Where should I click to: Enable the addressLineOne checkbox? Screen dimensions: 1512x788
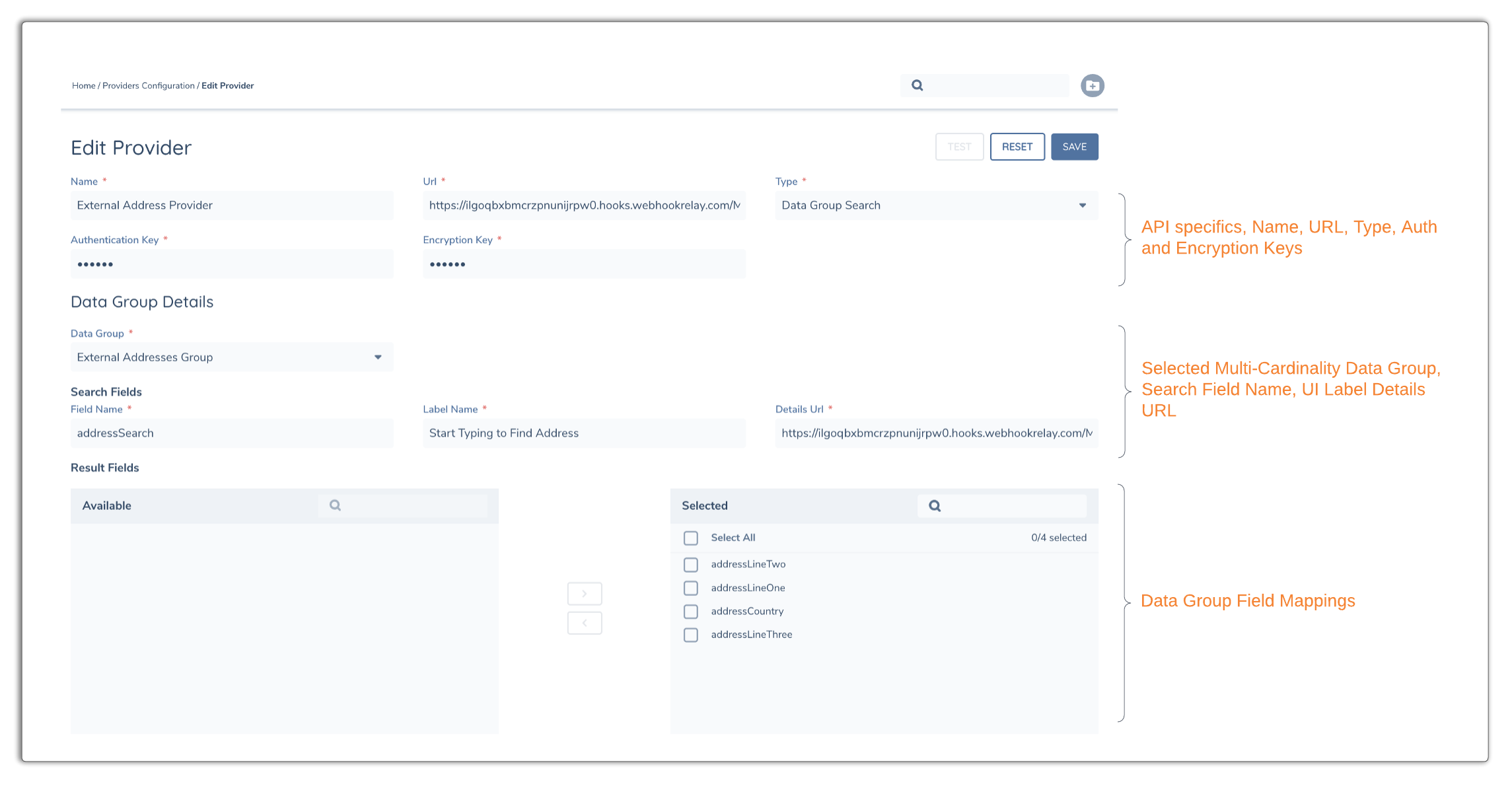coord(691,588)
